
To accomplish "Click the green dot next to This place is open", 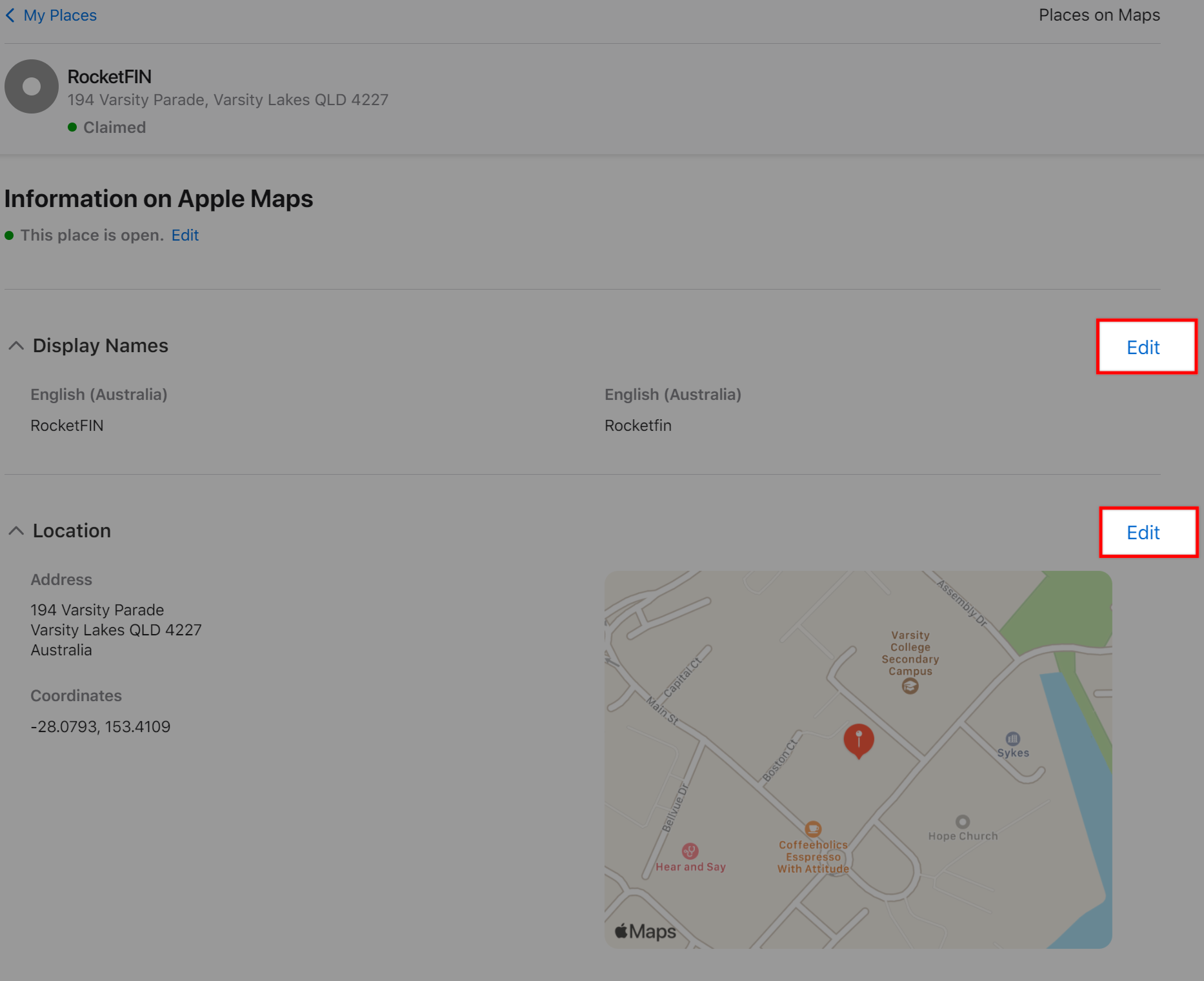I will click(x=9, y=235).
